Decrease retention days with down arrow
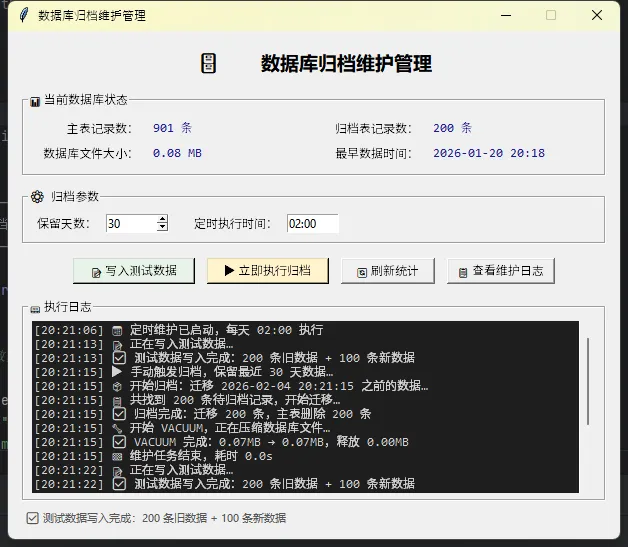This screenshot has width=628, height=547. [x=162, y=227]
